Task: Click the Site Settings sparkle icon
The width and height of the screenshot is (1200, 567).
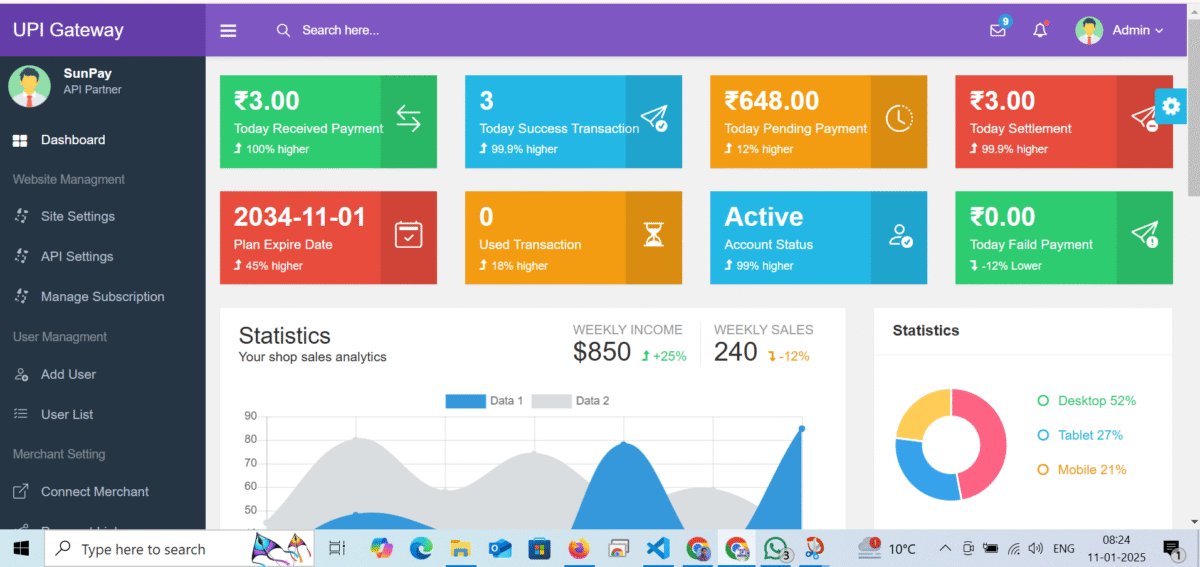Action: 20,216
